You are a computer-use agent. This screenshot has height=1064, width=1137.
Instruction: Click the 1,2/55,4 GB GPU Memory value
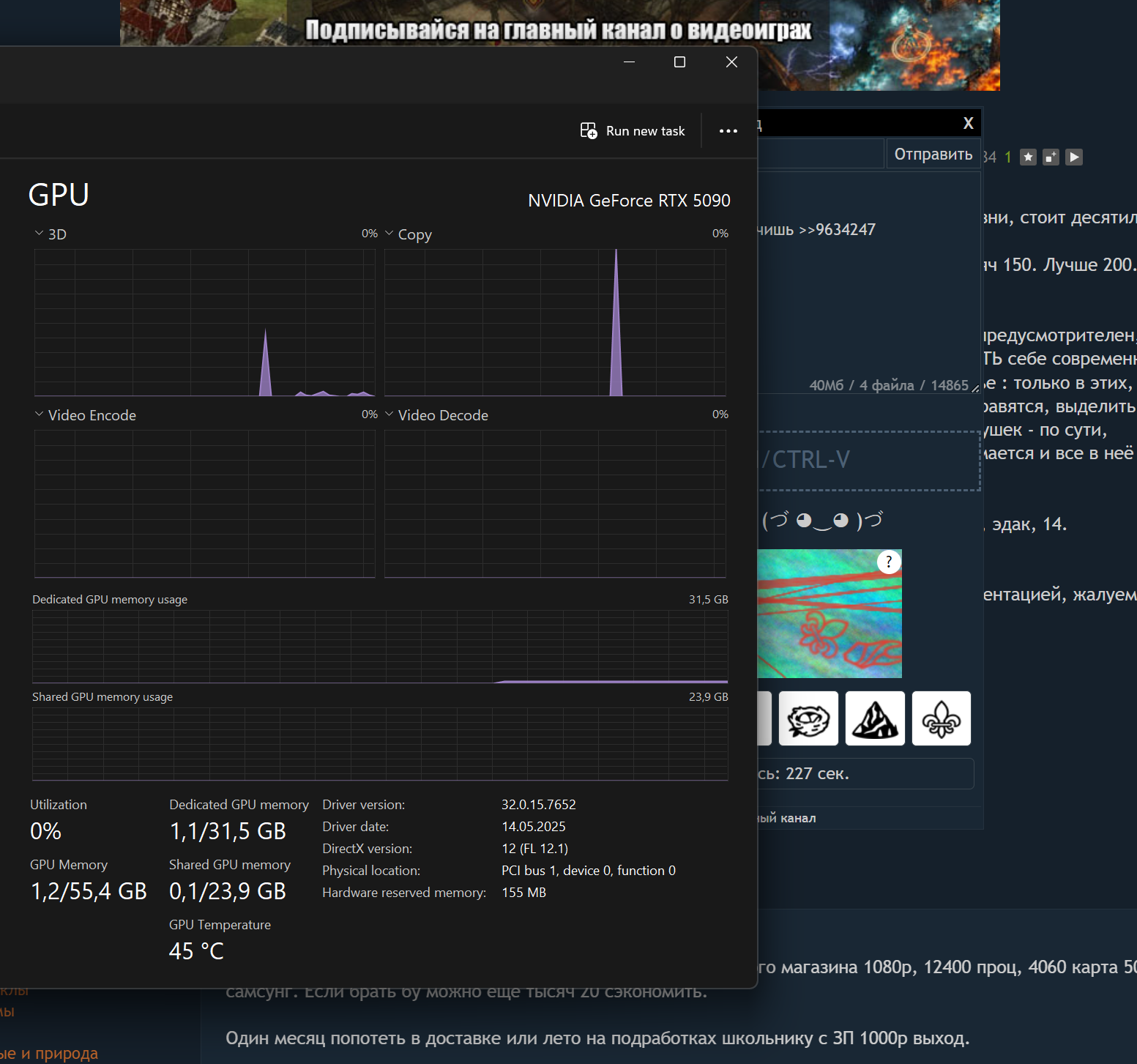pos(89,891)
